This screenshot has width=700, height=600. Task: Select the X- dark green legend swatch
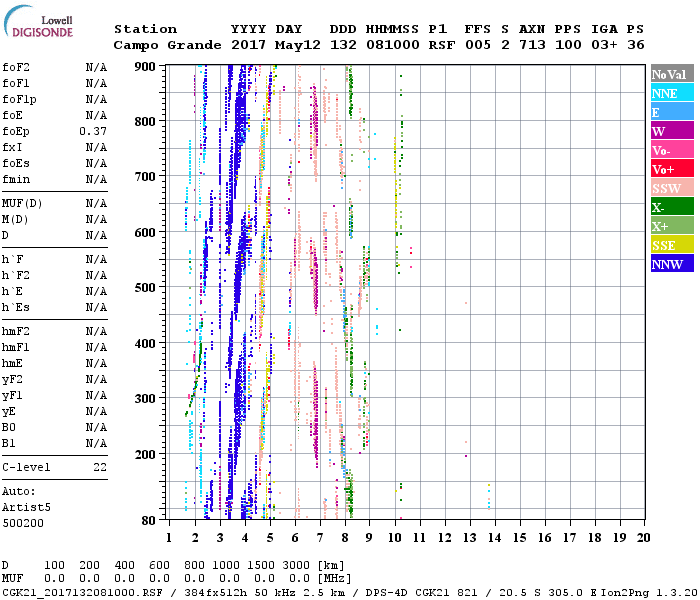672,207
